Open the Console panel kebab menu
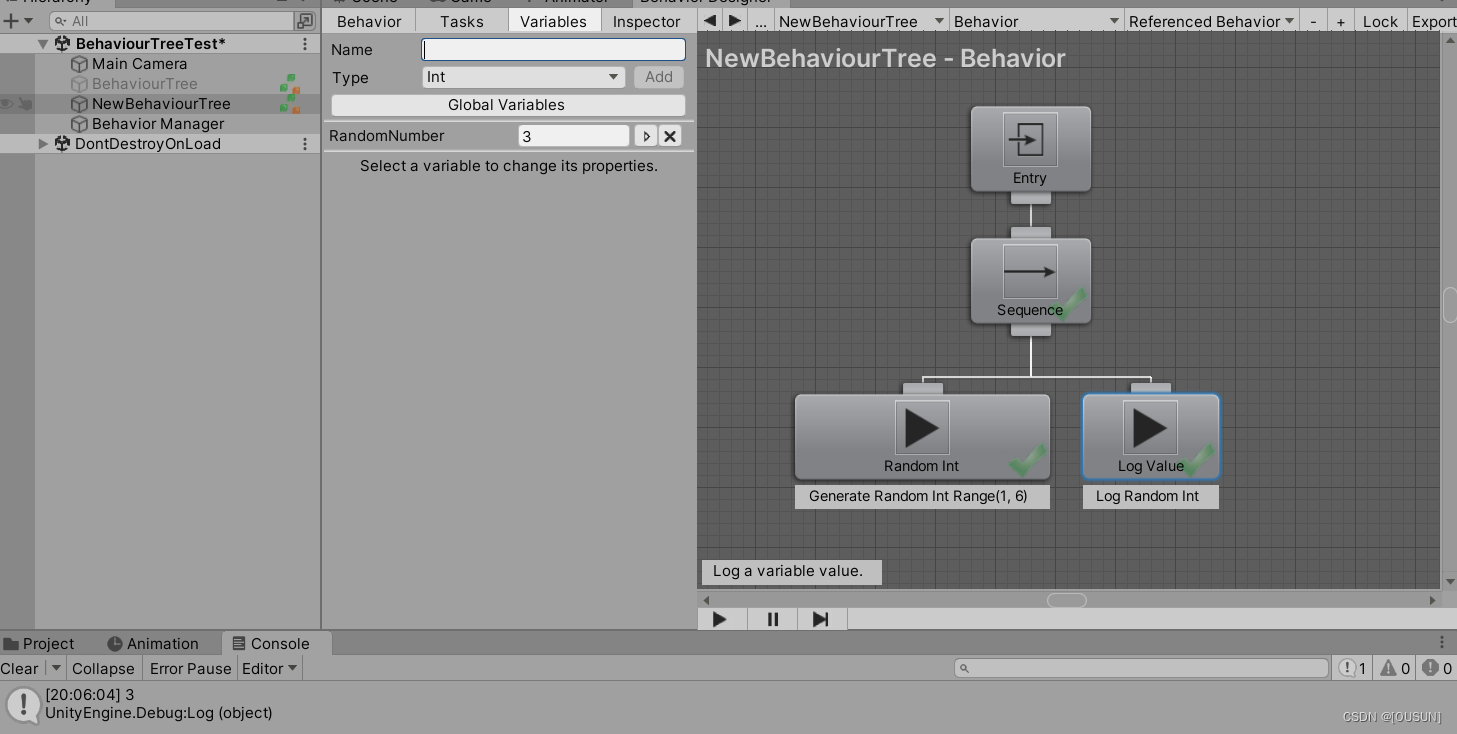This screenshot has width=1457, height=734. click(1442, 642)
